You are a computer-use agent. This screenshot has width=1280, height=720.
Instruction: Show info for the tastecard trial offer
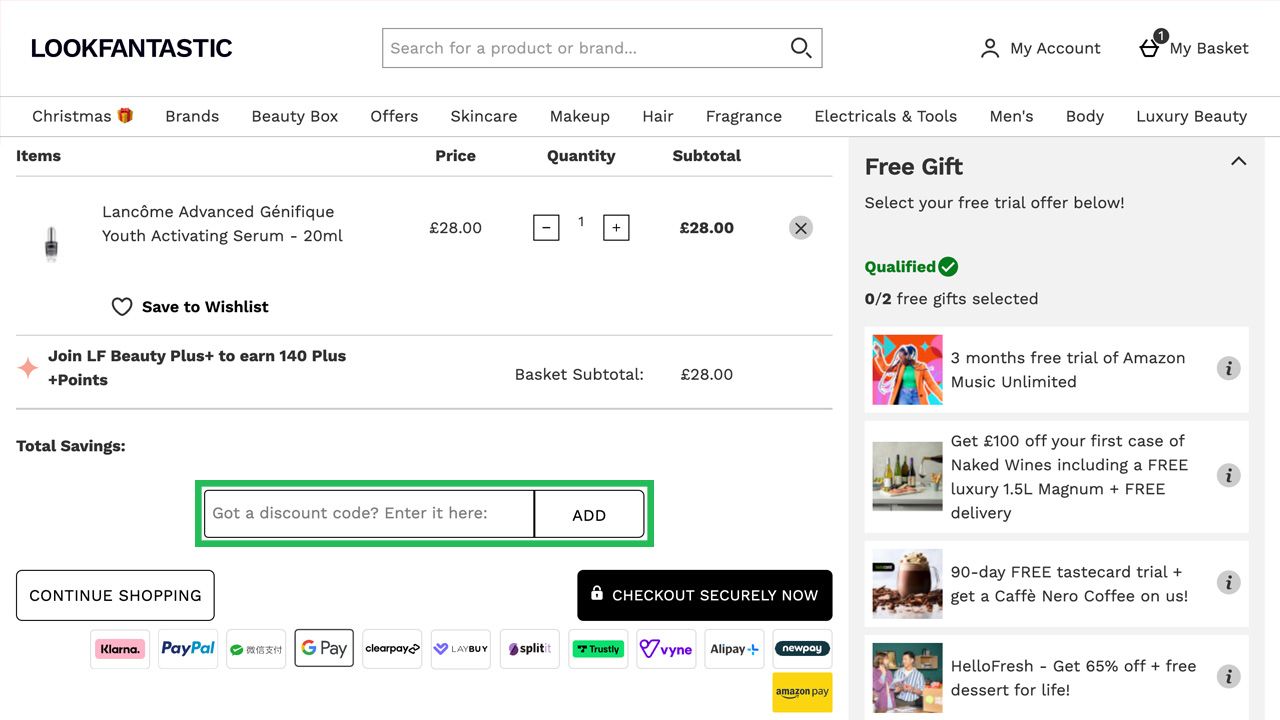pyautogui.click(x=1228, y=583)
